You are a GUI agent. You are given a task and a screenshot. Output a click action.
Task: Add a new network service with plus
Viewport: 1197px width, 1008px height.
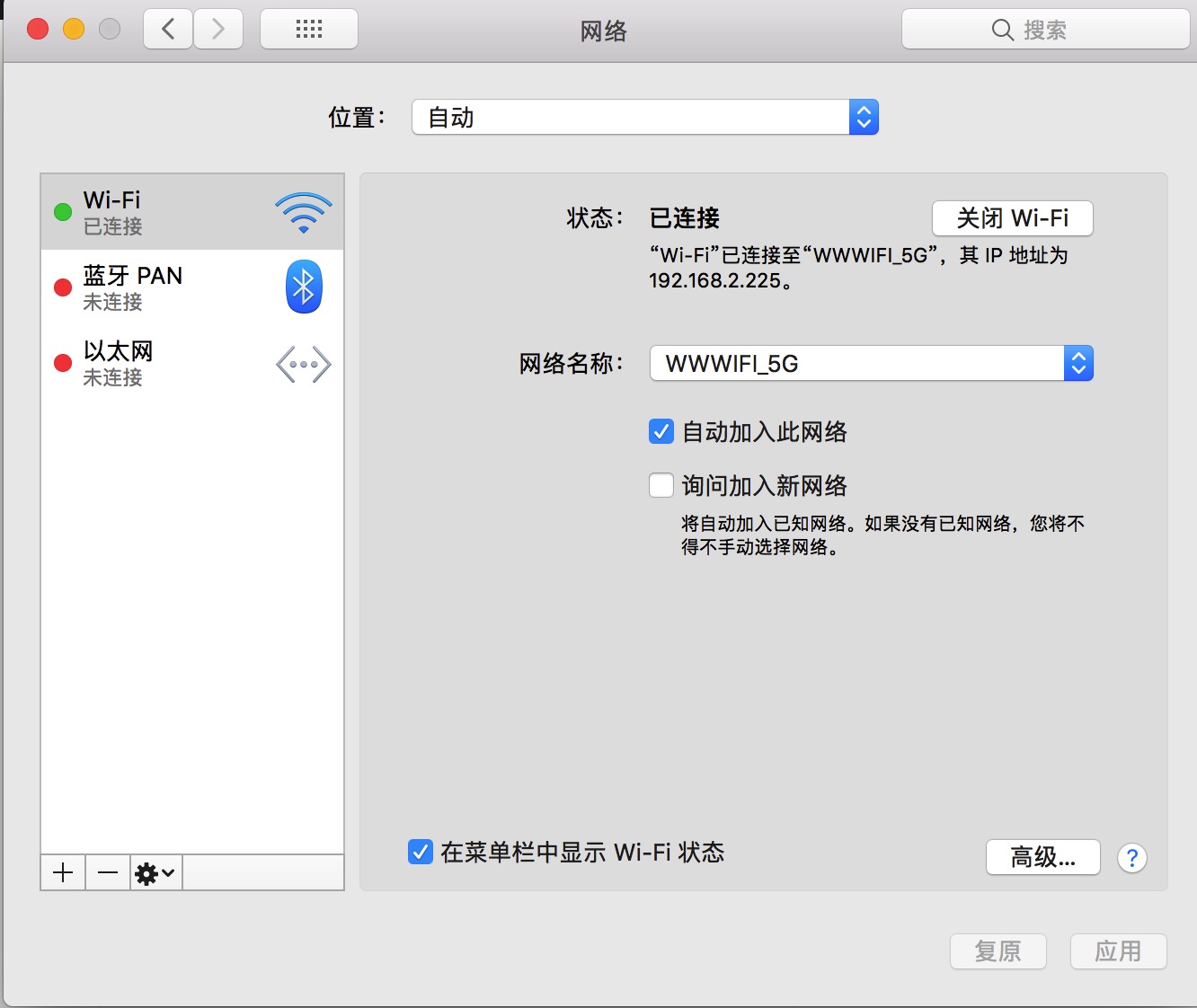tap(63, 872)
